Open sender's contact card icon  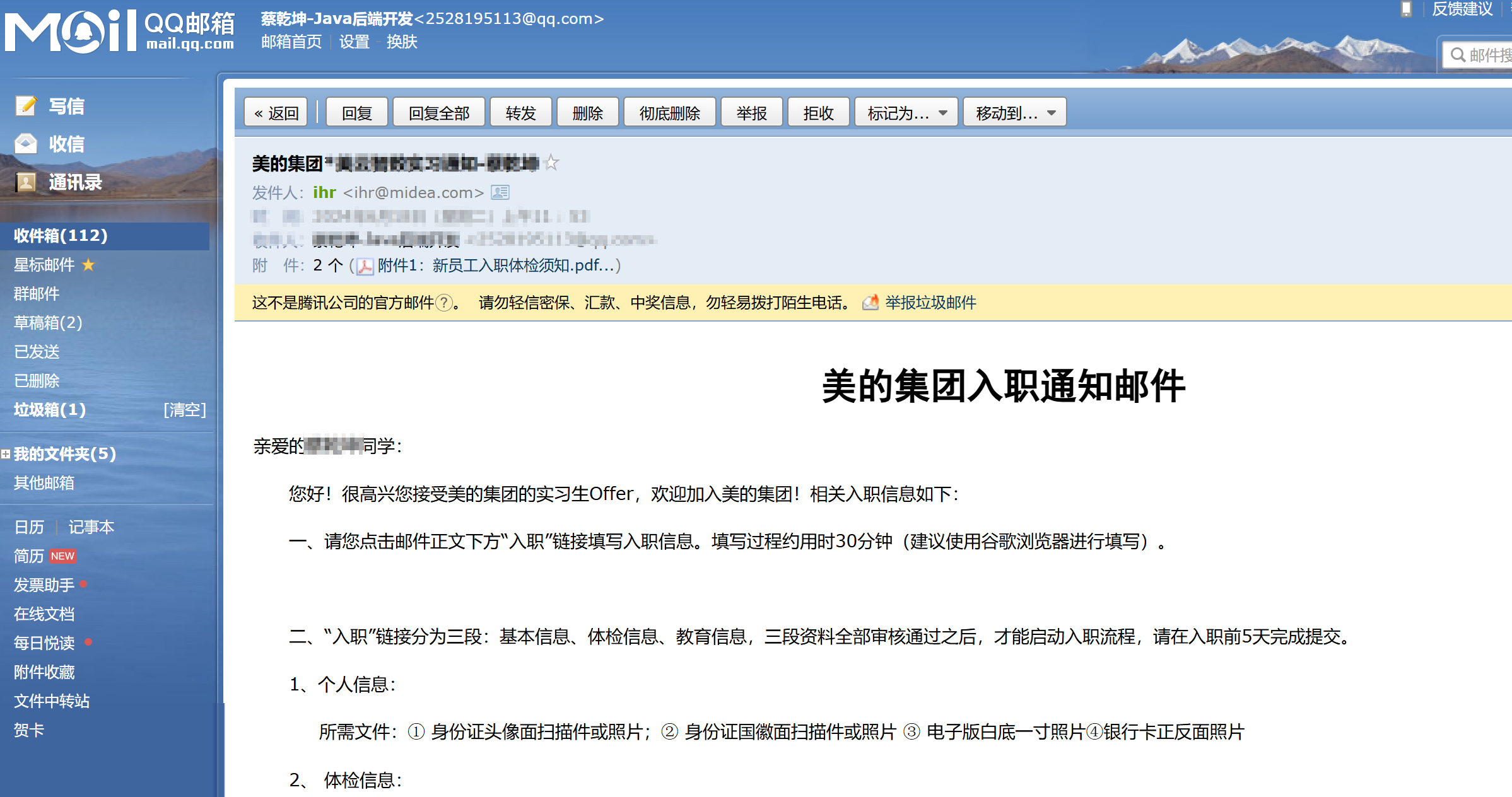[500, 192]
